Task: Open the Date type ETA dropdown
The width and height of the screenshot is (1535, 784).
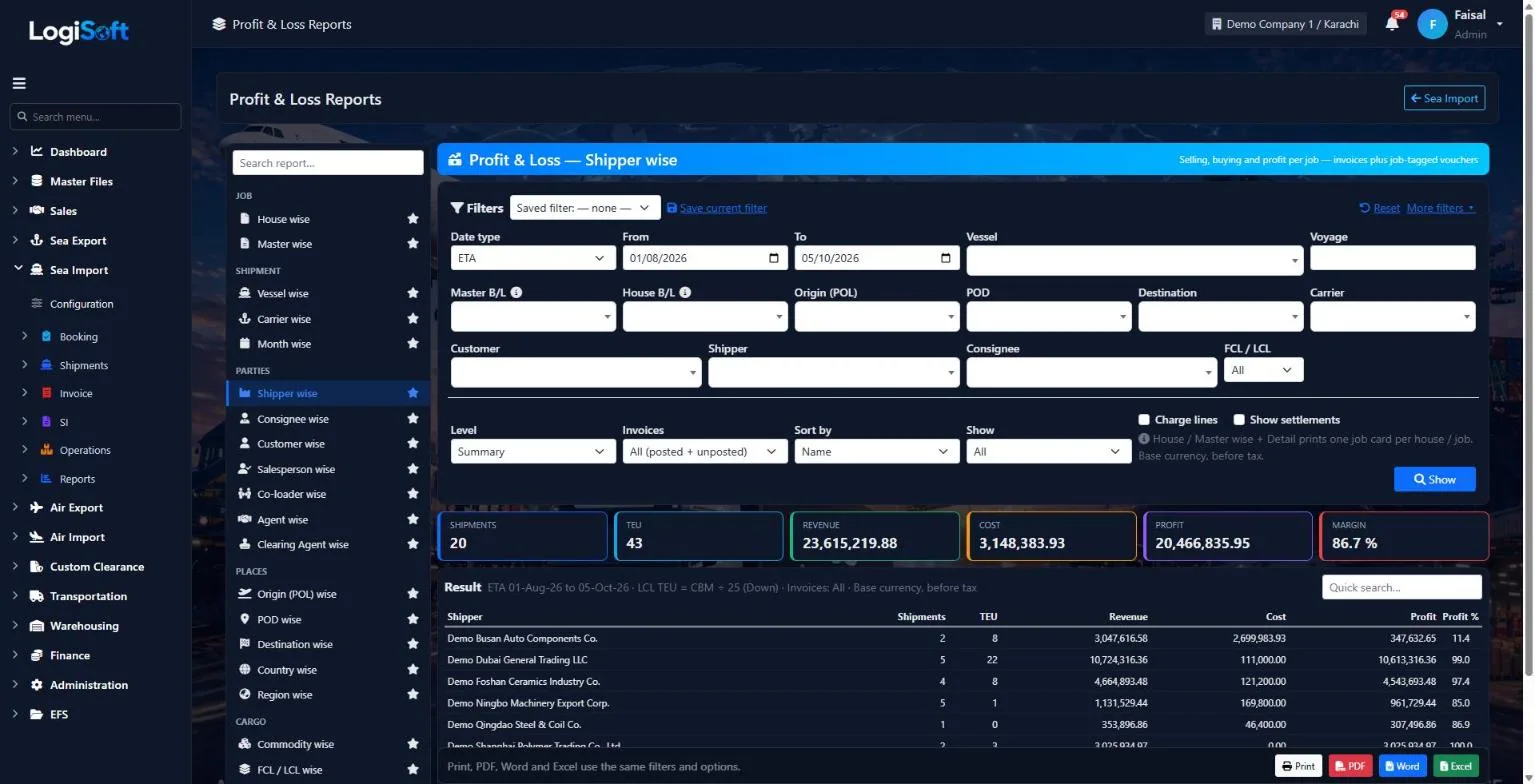Action: pyautogui.click(x=533, y=258)
